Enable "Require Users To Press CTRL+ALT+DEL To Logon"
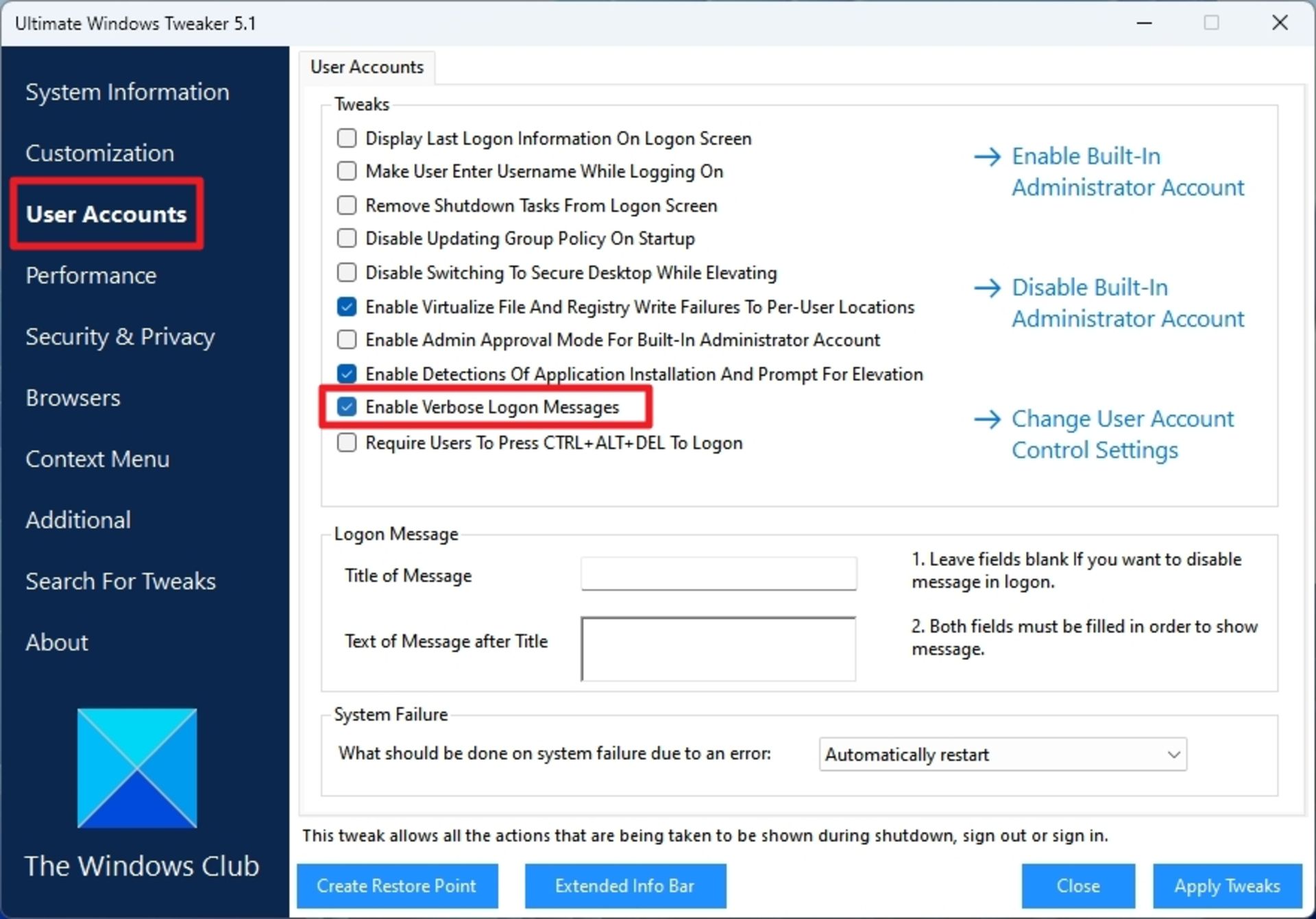This screenshot has height=919, width=1316. point(346,442)
